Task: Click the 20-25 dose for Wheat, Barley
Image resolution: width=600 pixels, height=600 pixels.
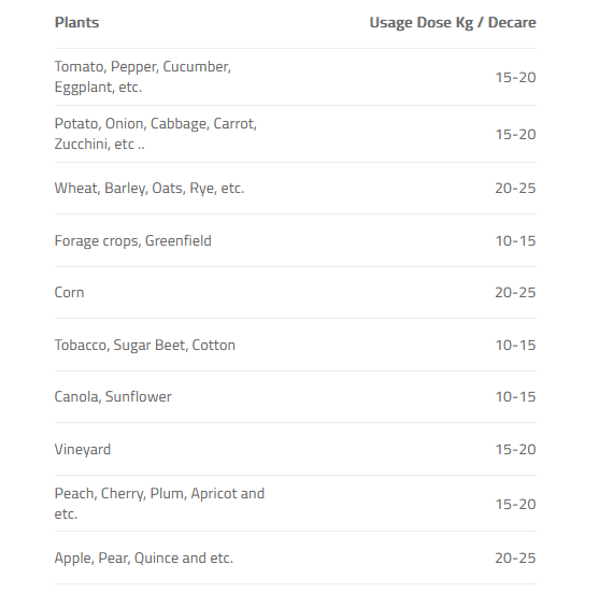Action: coord(515,188)
